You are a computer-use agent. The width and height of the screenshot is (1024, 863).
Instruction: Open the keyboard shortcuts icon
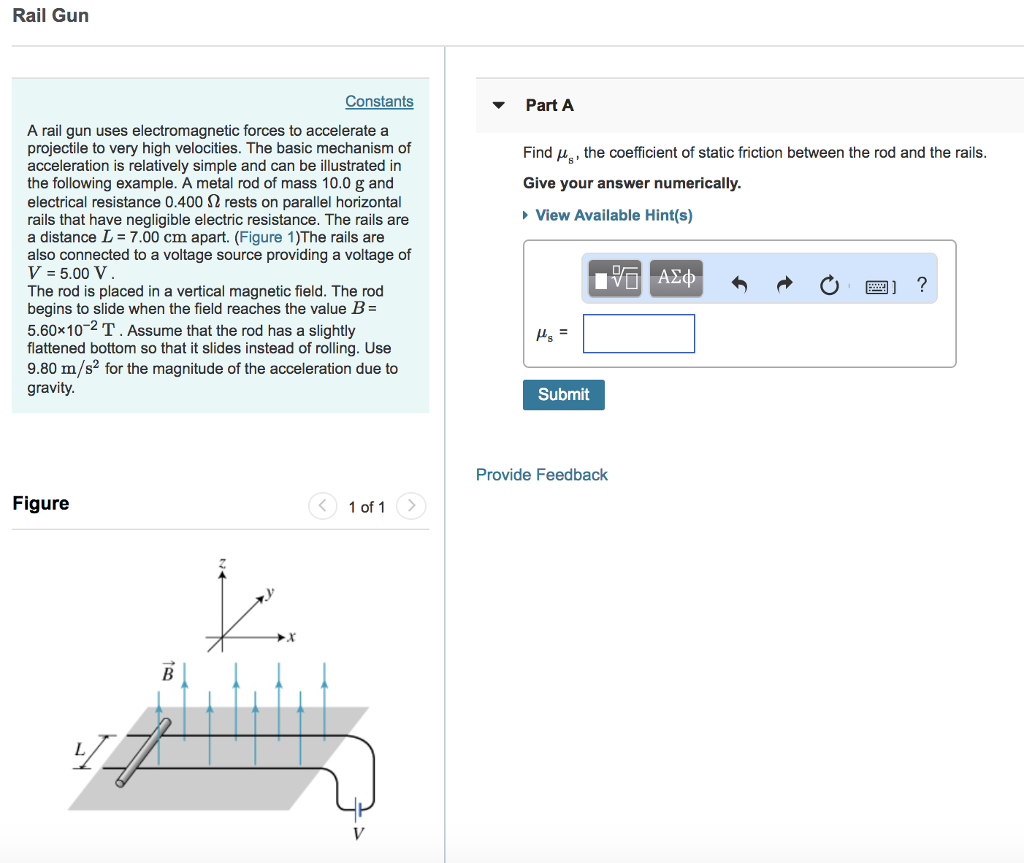[x=879, y=286]
